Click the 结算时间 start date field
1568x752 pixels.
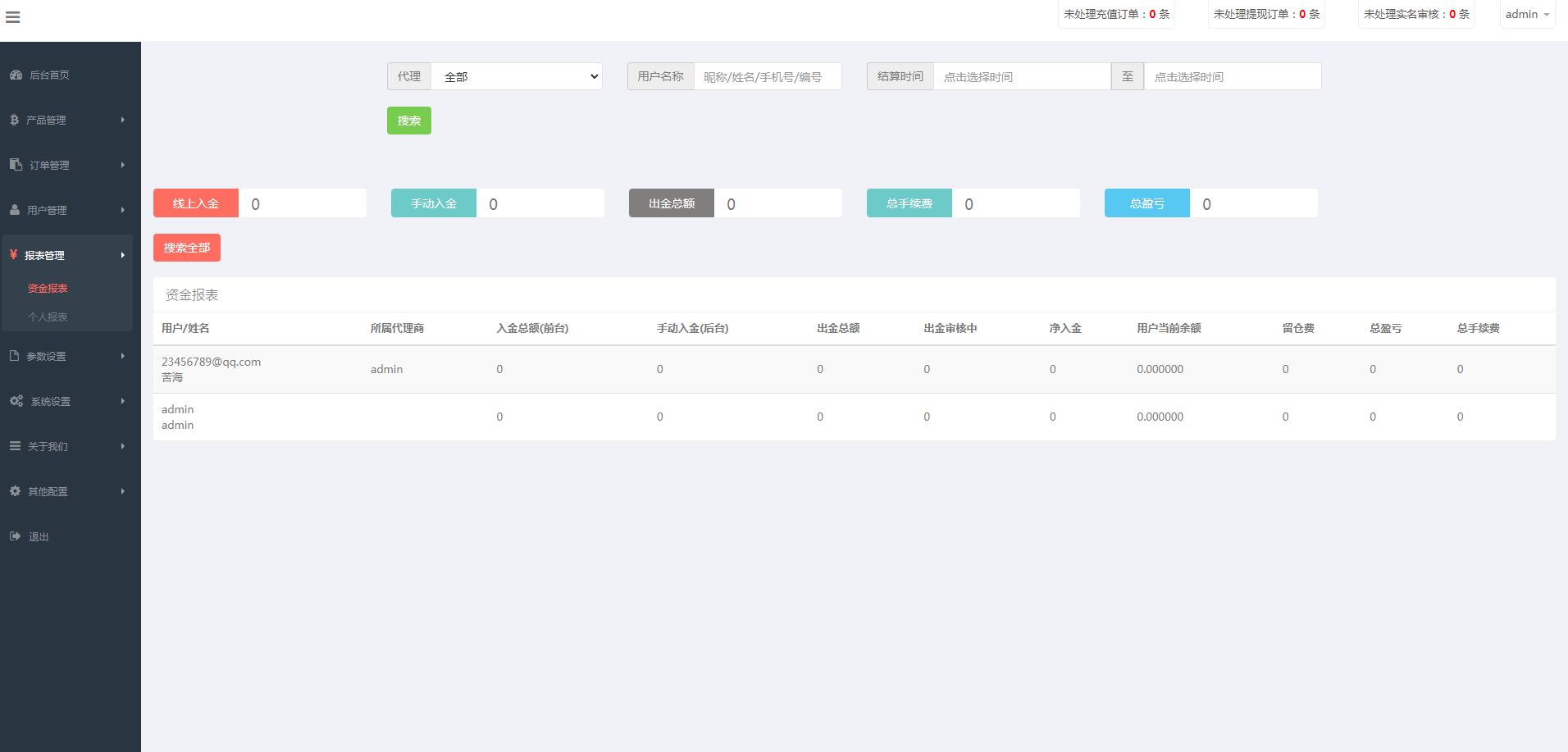coord(1021,77)
